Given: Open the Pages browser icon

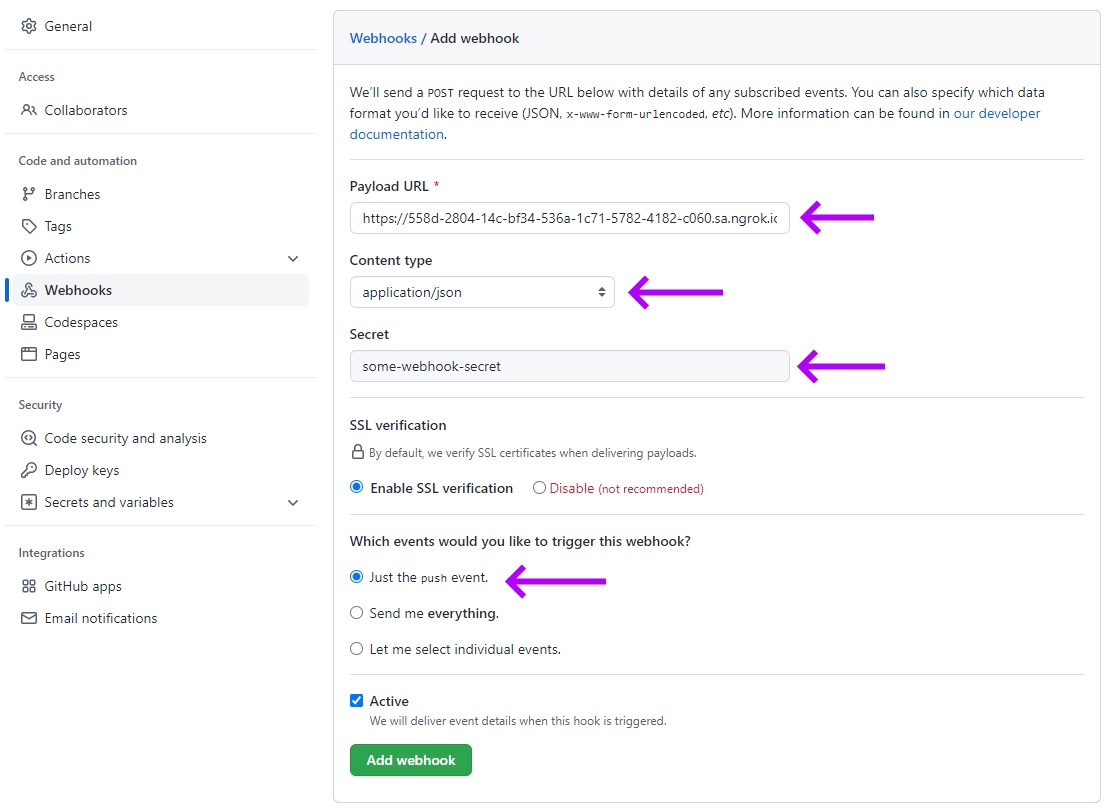Looking at the screenshot, I should pos(28,354).
